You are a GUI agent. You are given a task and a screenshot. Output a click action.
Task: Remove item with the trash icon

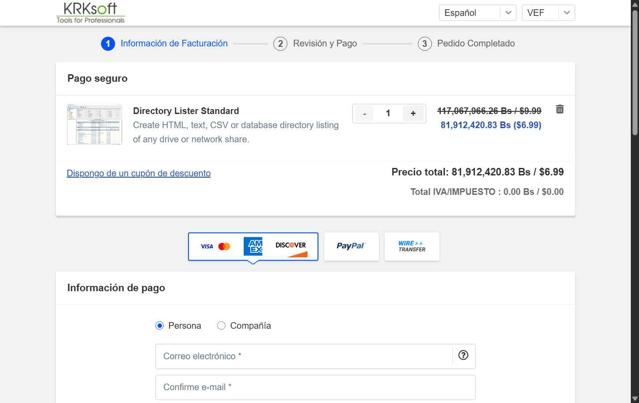560,109
